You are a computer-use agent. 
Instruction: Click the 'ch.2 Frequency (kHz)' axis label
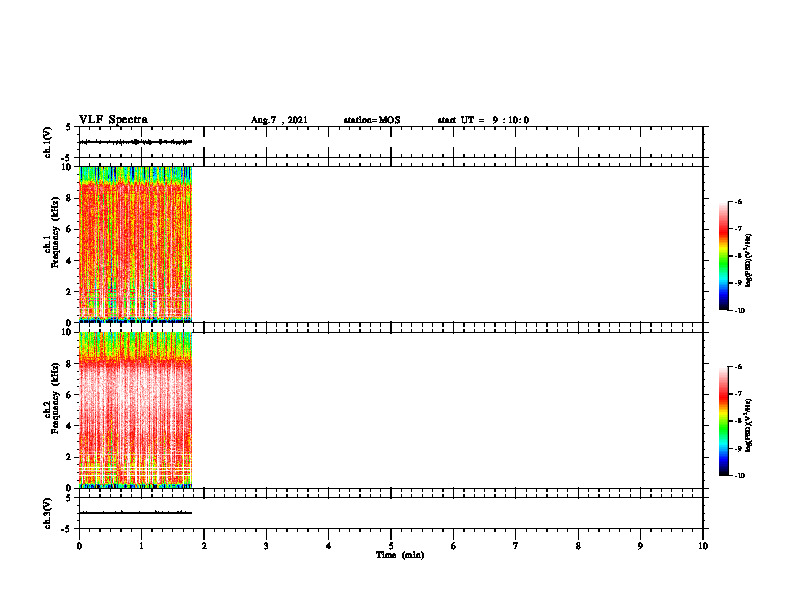[x=52, y=398]
